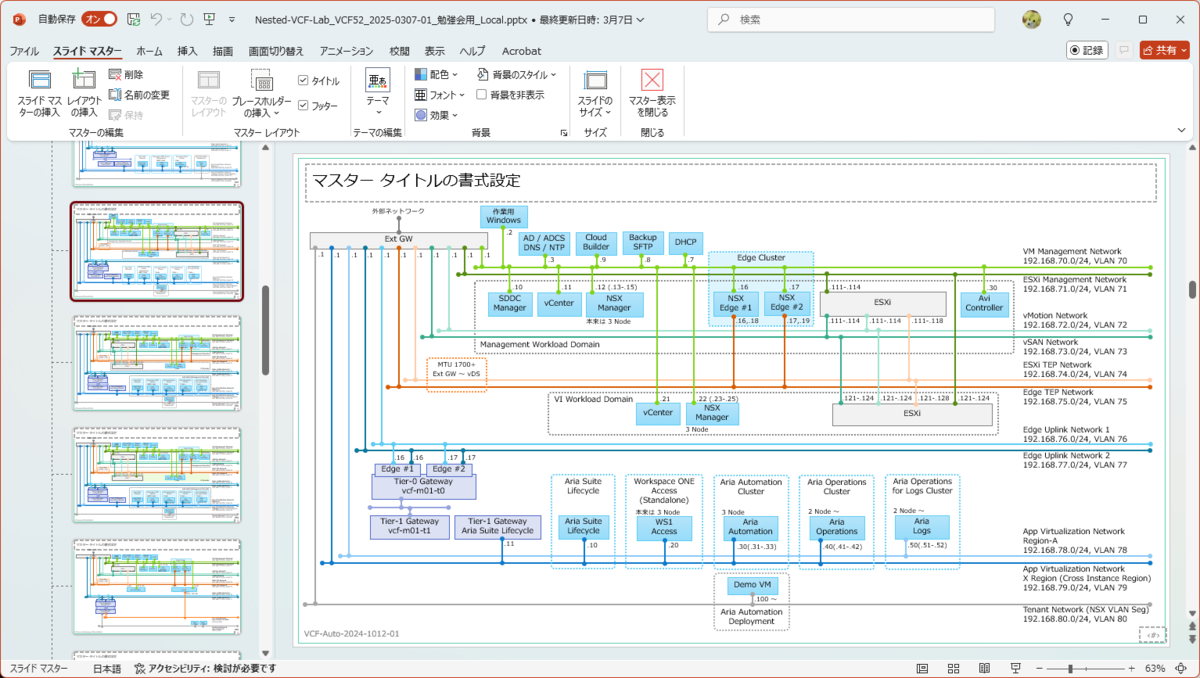This screenshot has height=678, width=1200.
Task: Click the 削除 delete button
Action: (x=126, y=75)
